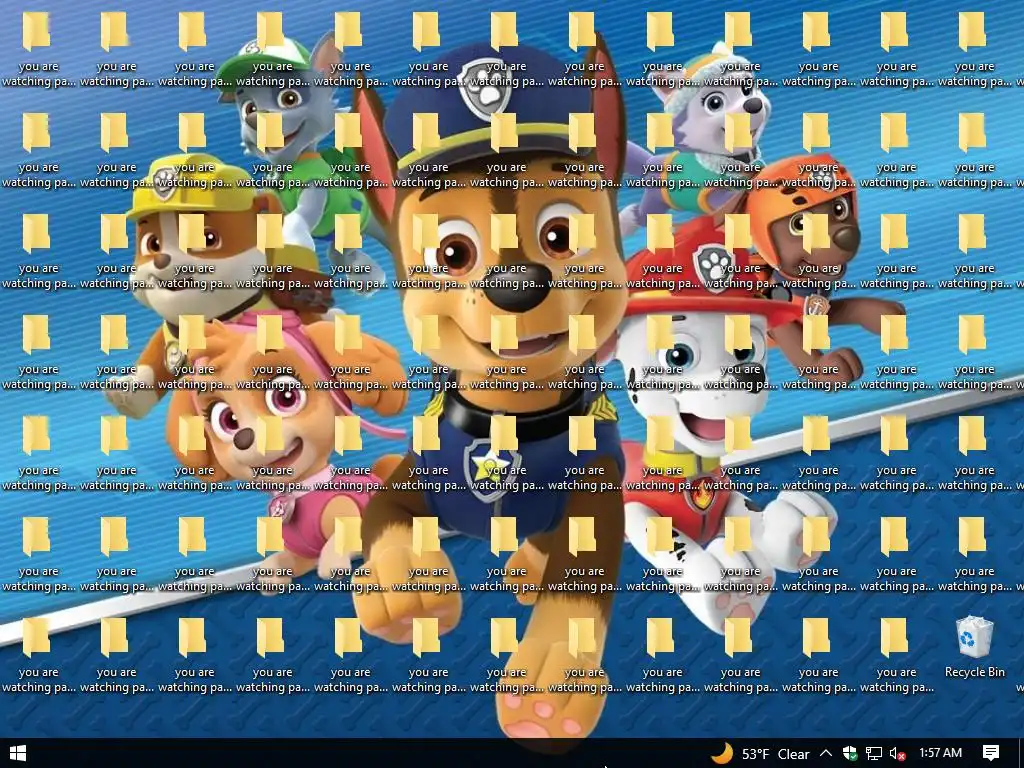This screenshot has height=768, width=1024.
Task: Select the Recycle Bin desktop icon
Action: (974, 647)
